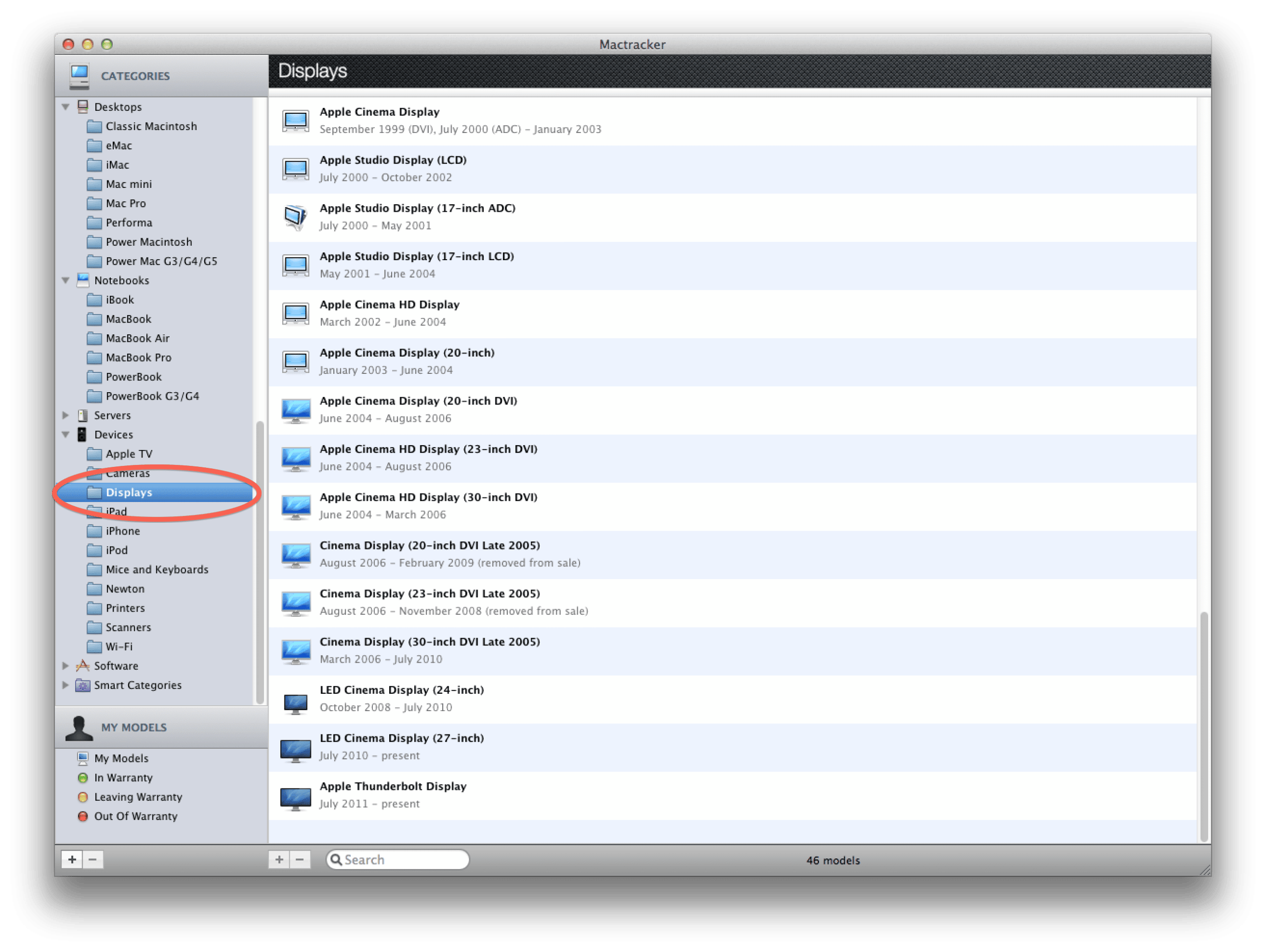This screenshot has width=1266, height=952.
Task: Click the iPhone folder icon
Action: 94,531
